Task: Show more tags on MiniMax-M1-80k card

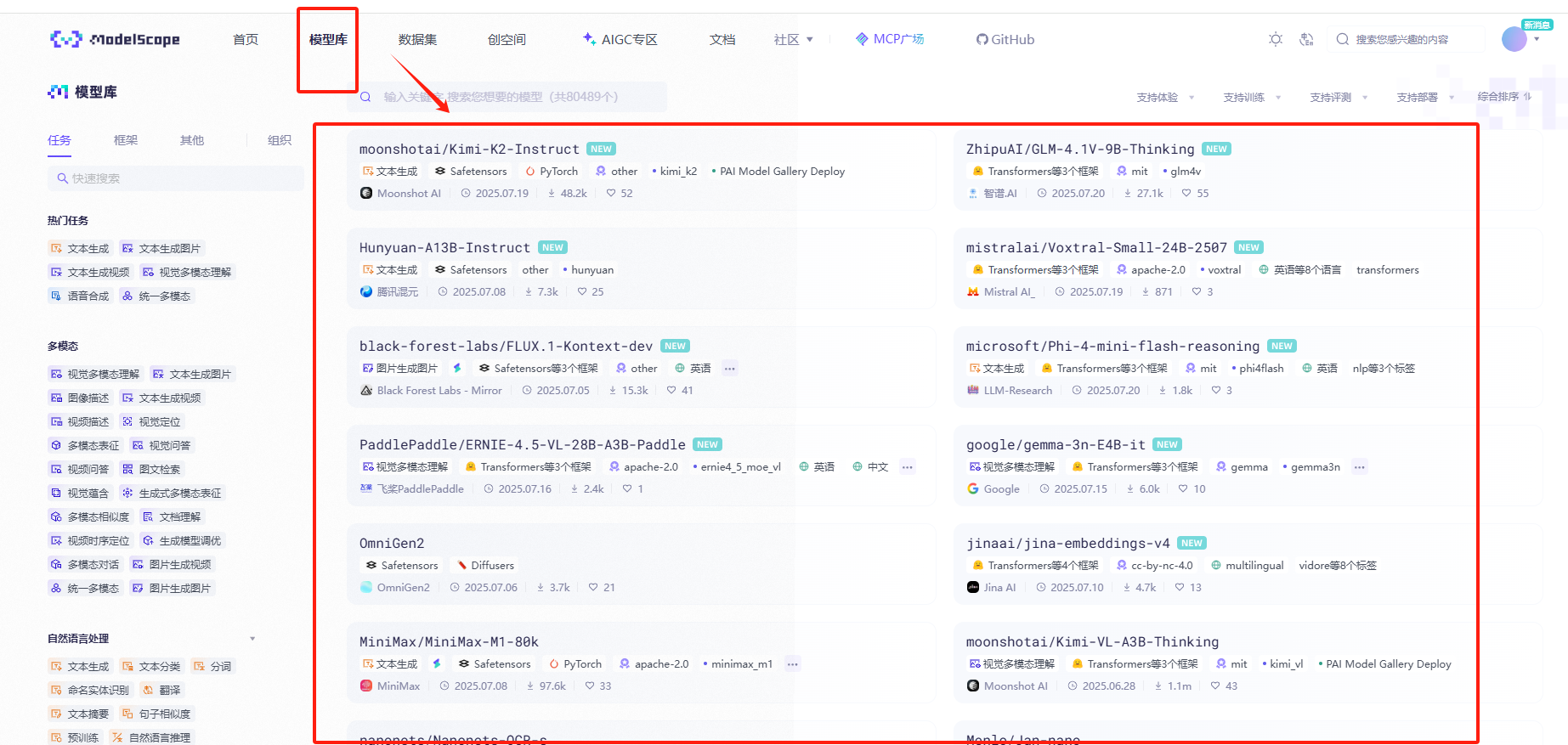Action: point(792,663)
